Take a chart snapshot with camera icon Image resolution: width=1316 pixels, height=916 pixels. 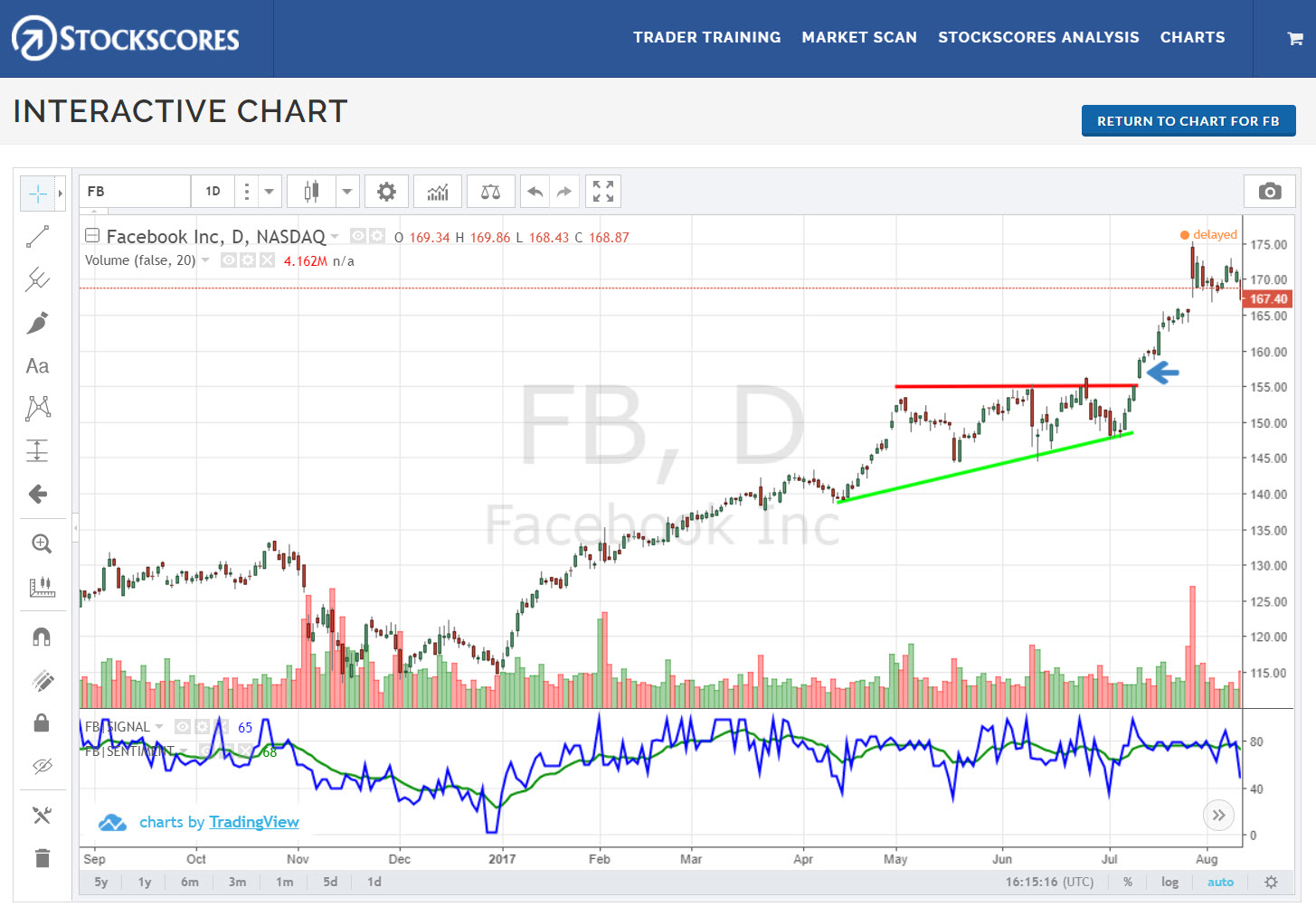pos(1269,191)
